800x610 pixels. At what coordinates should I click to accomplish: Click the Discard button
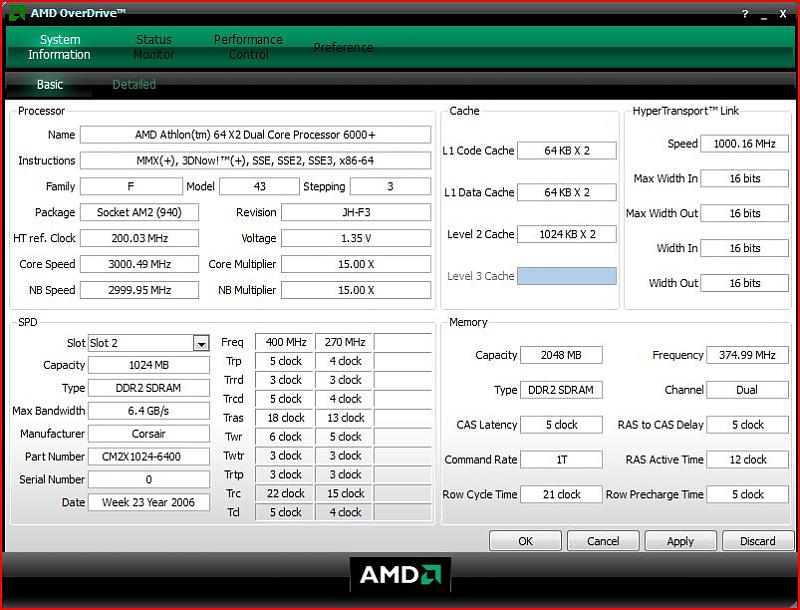click(x=758, y=541)
